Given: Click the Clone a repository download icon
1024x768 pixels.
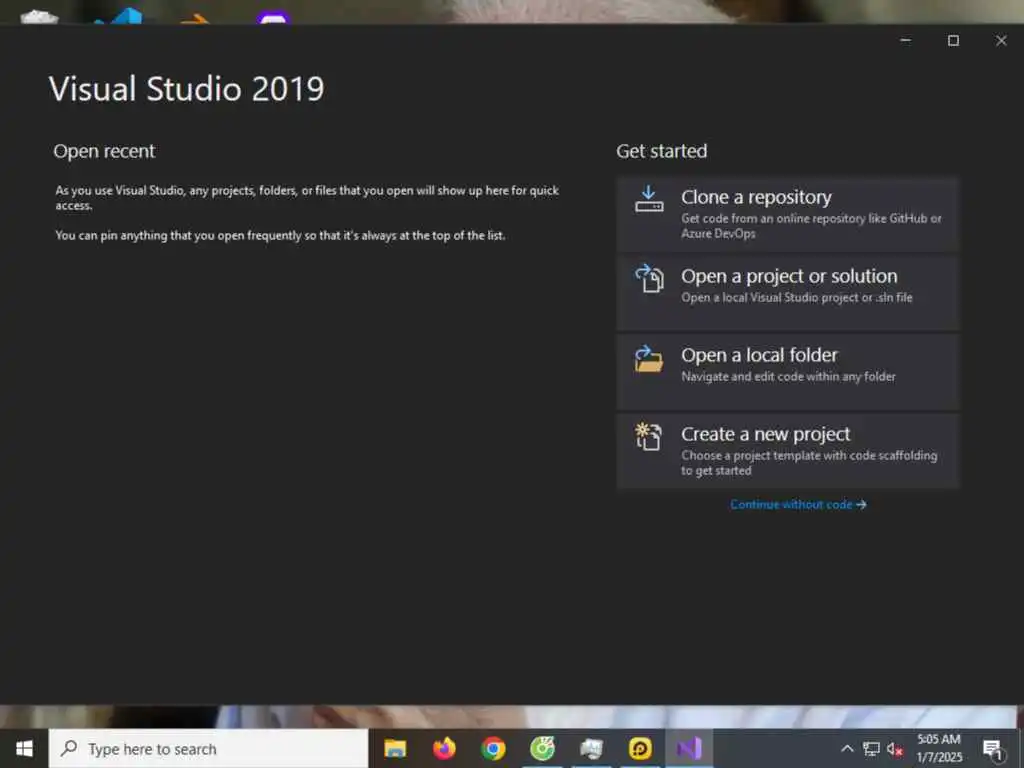Looking at the screenshot, I should point(649,199).
